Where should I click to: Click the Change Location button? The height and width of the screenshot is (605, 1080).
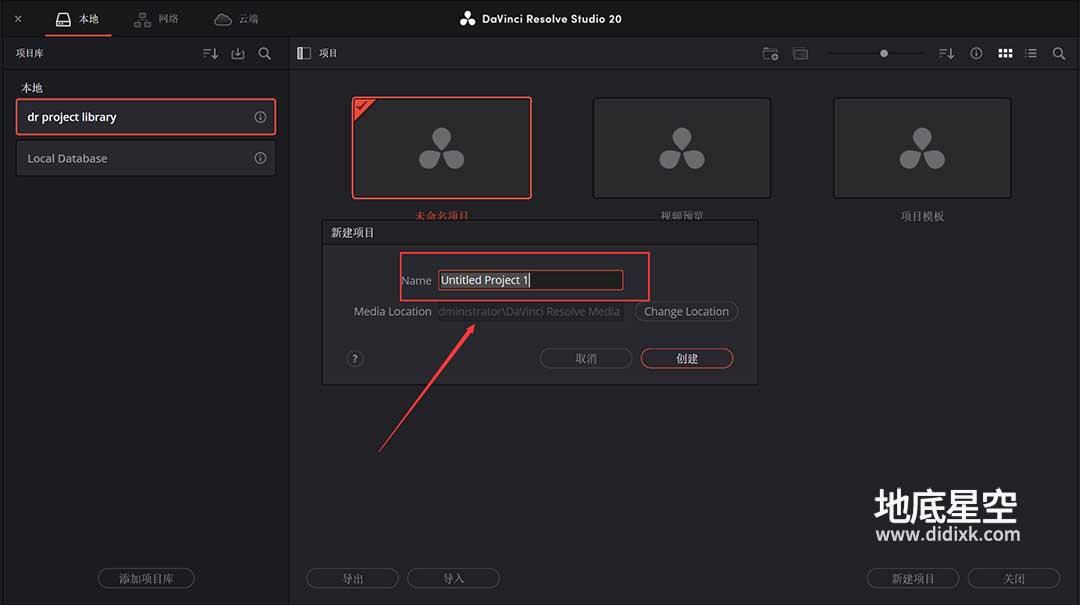tap(686, 311)
